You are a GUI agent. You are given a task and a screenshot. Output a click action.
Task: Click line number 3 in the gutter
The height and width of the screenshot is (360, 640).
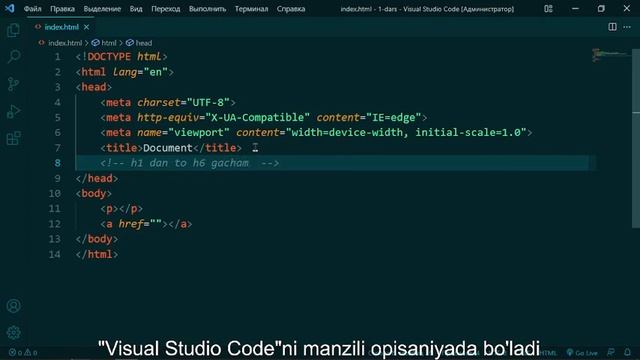(58, 87)
